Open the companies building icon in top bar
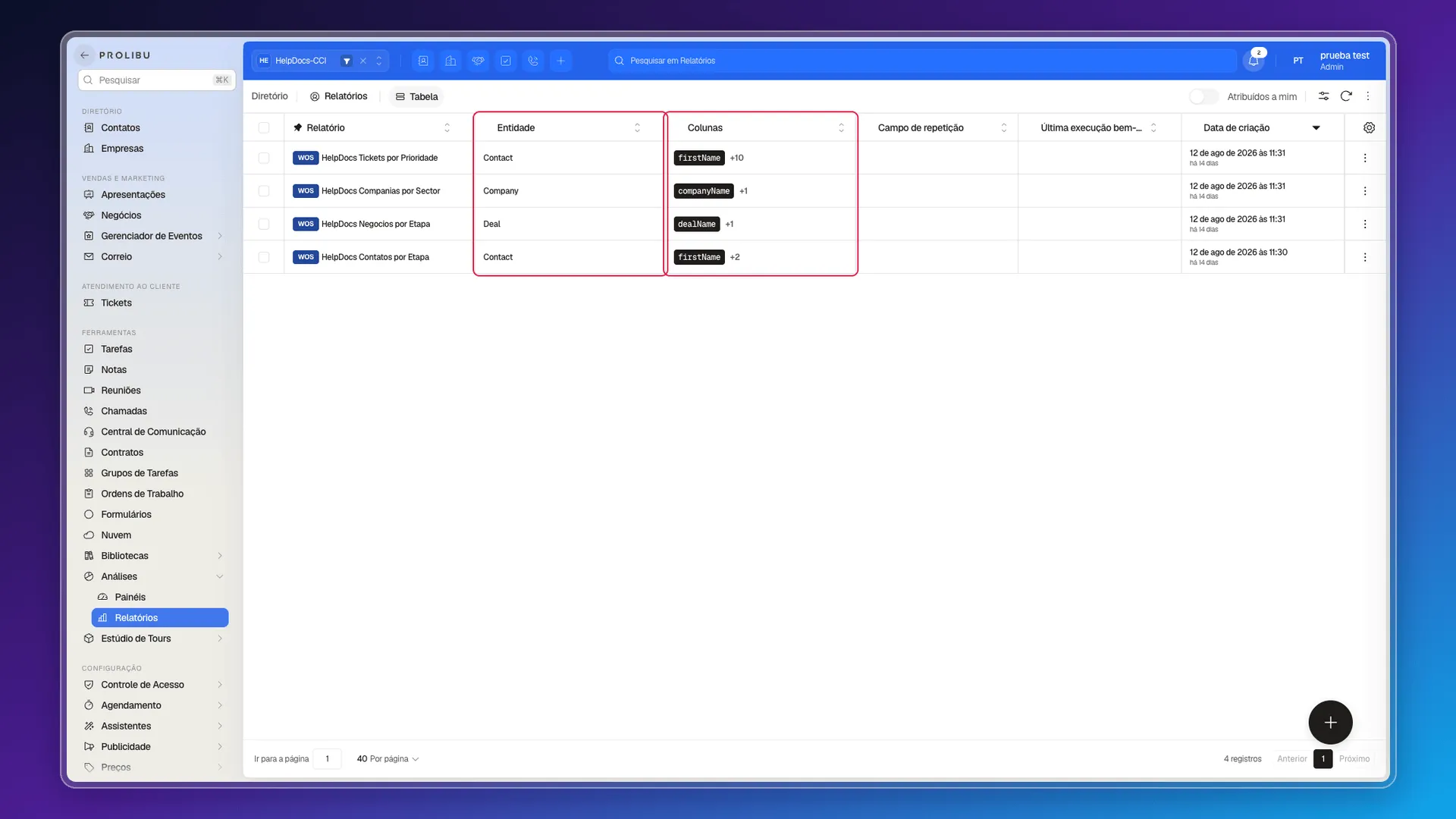 (450, 61)
